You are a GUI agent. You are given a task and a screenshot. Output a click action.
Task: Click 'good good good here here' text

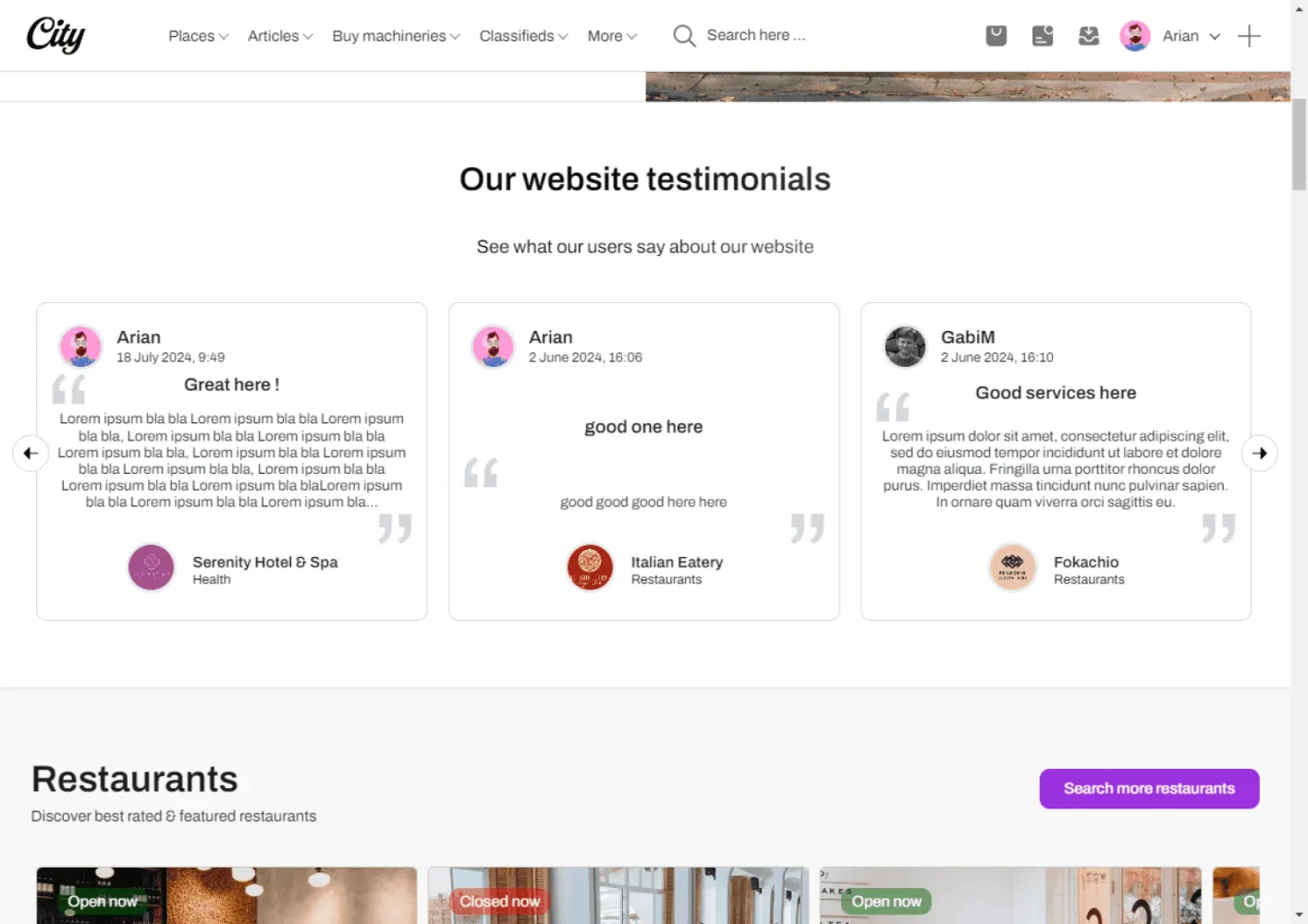643,502
